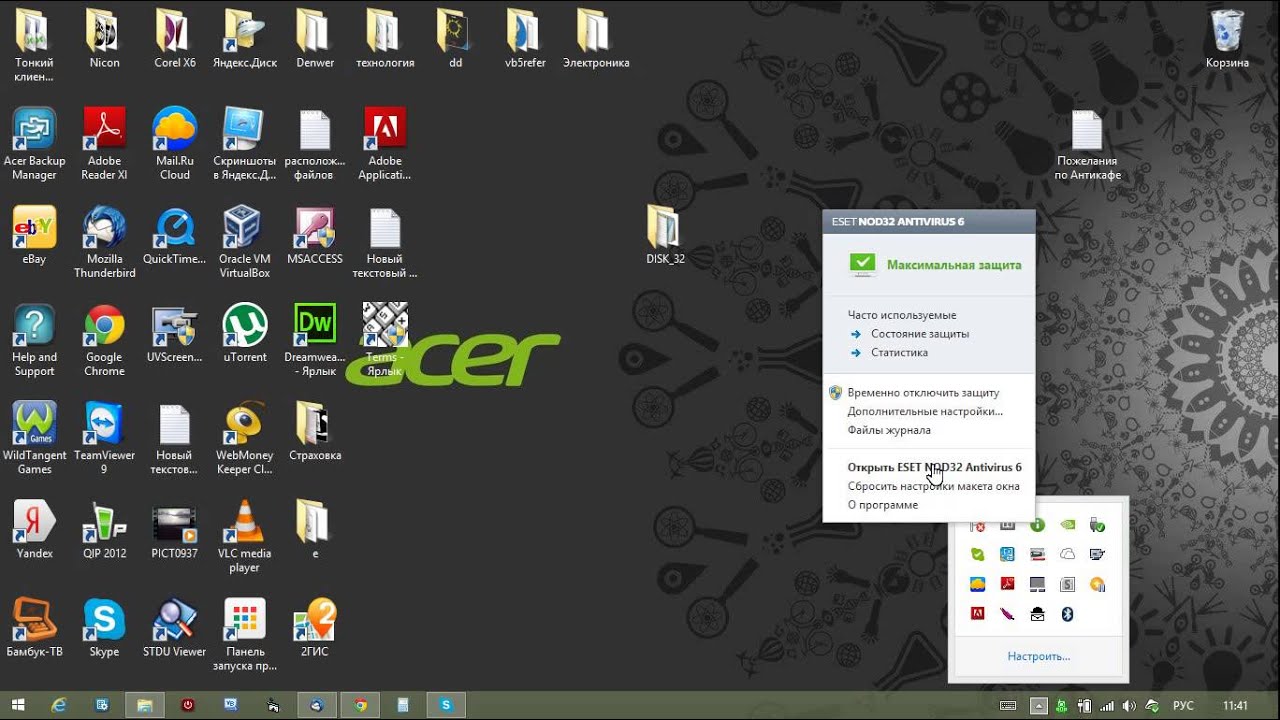Click 11:41 clock on taskbar
This screenshot has width=1280, height=720.
1235,706
